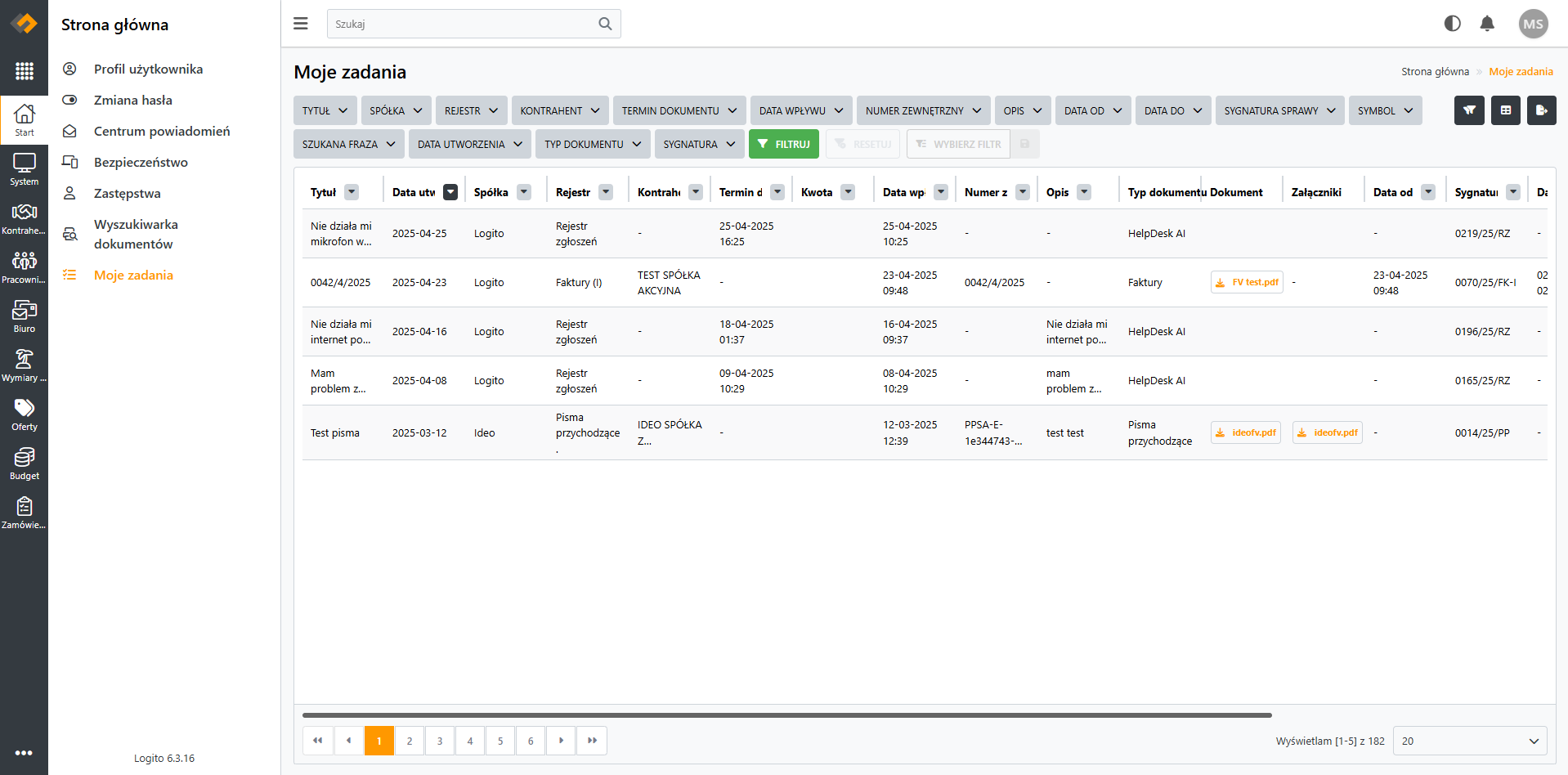Toggle dark/light contrast mode icon
This screenshot has width=1568, height=775.
click(x=1452, y=24)
